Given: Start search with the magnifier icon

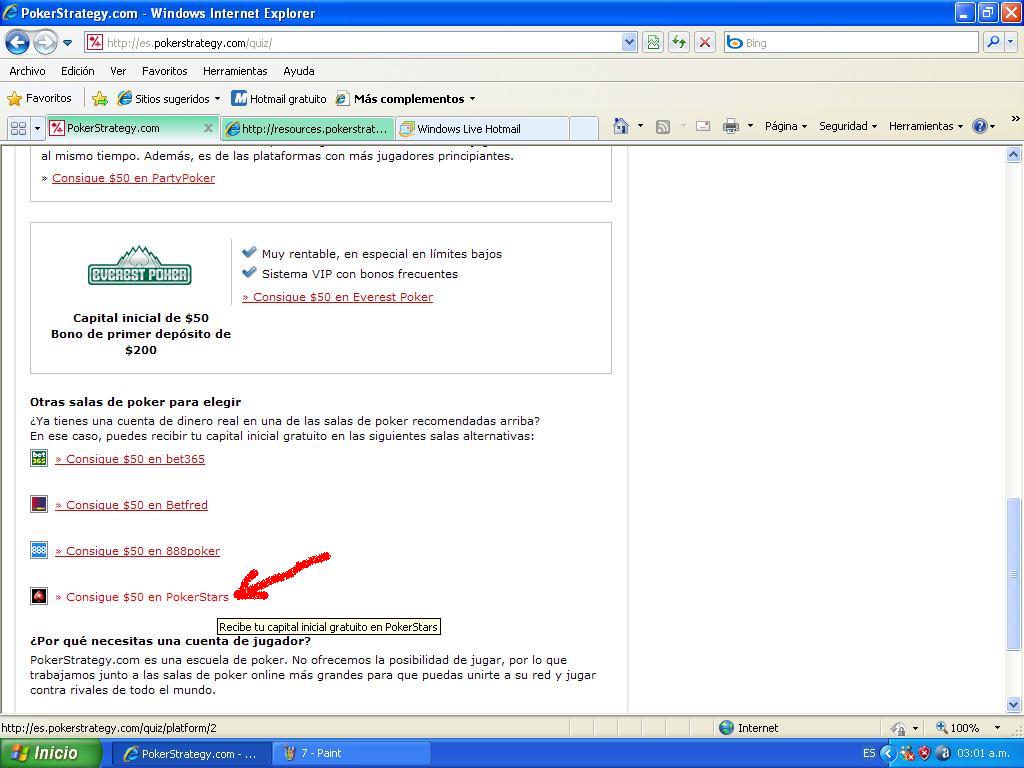Looking at the screenshot, I should 993,42.
